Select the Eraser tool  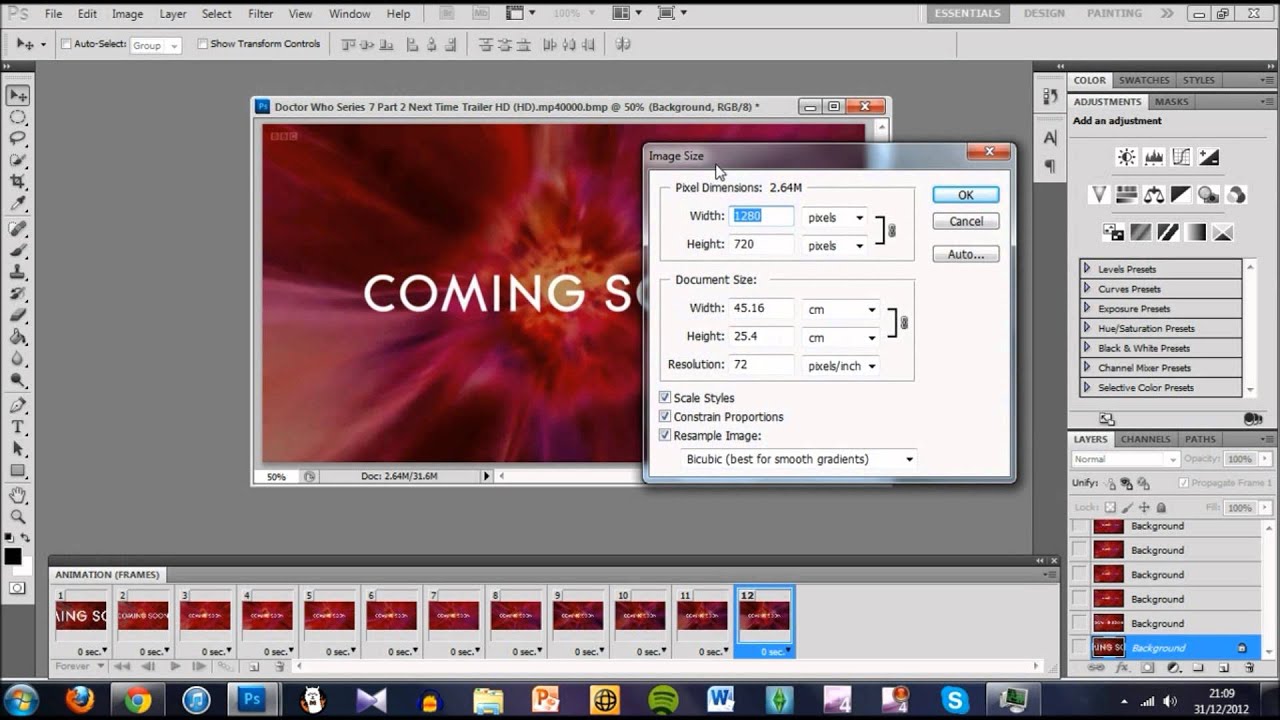[x=18, y=316]
